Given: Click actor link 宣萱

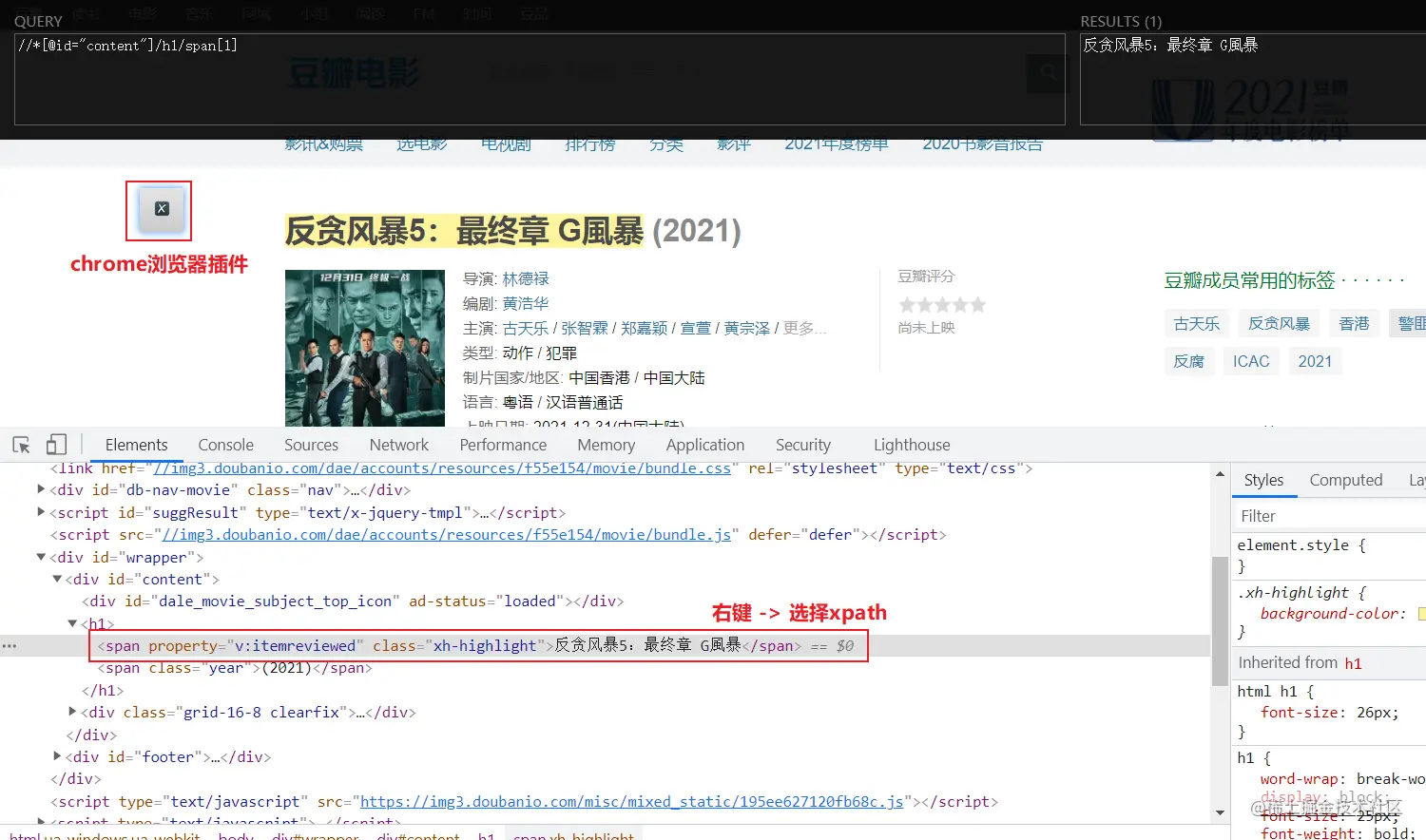Looking at the screenshot, I should 696,328.
